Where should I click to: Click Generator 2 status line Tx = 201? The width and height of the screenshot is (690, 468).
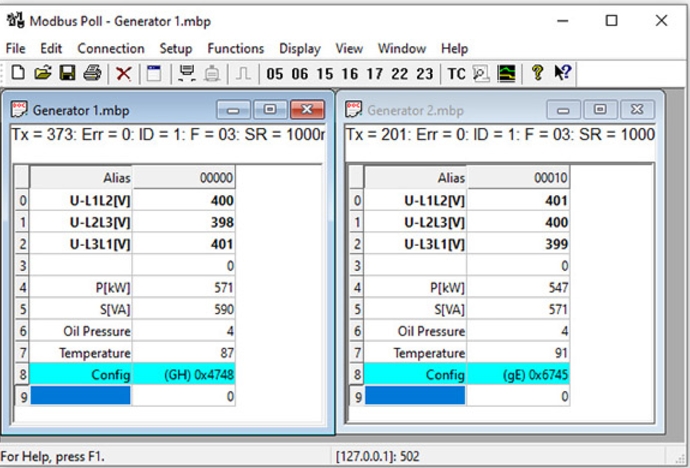500,135
